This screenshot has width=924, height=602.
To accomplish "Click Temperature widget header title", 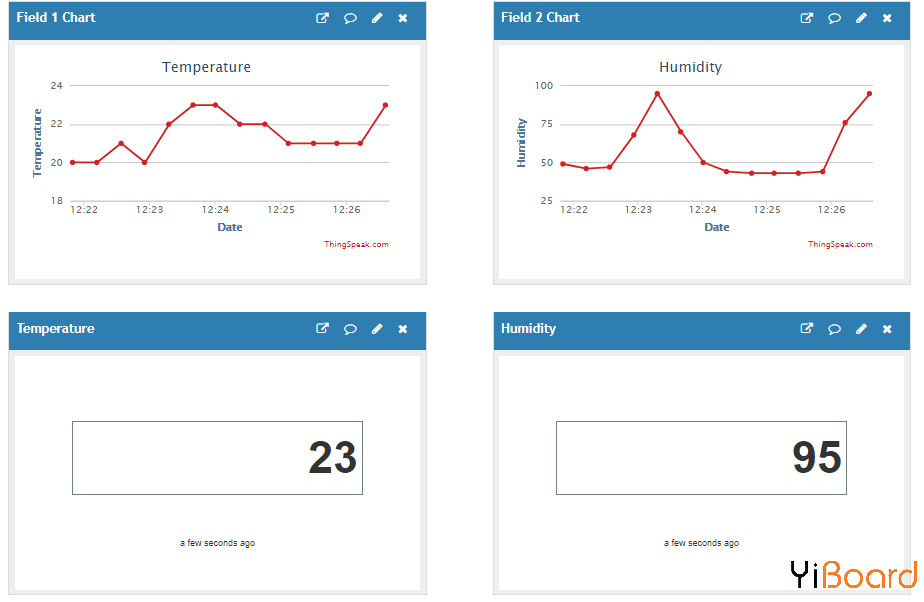I will pyautogui.click(x=55, y=329).
